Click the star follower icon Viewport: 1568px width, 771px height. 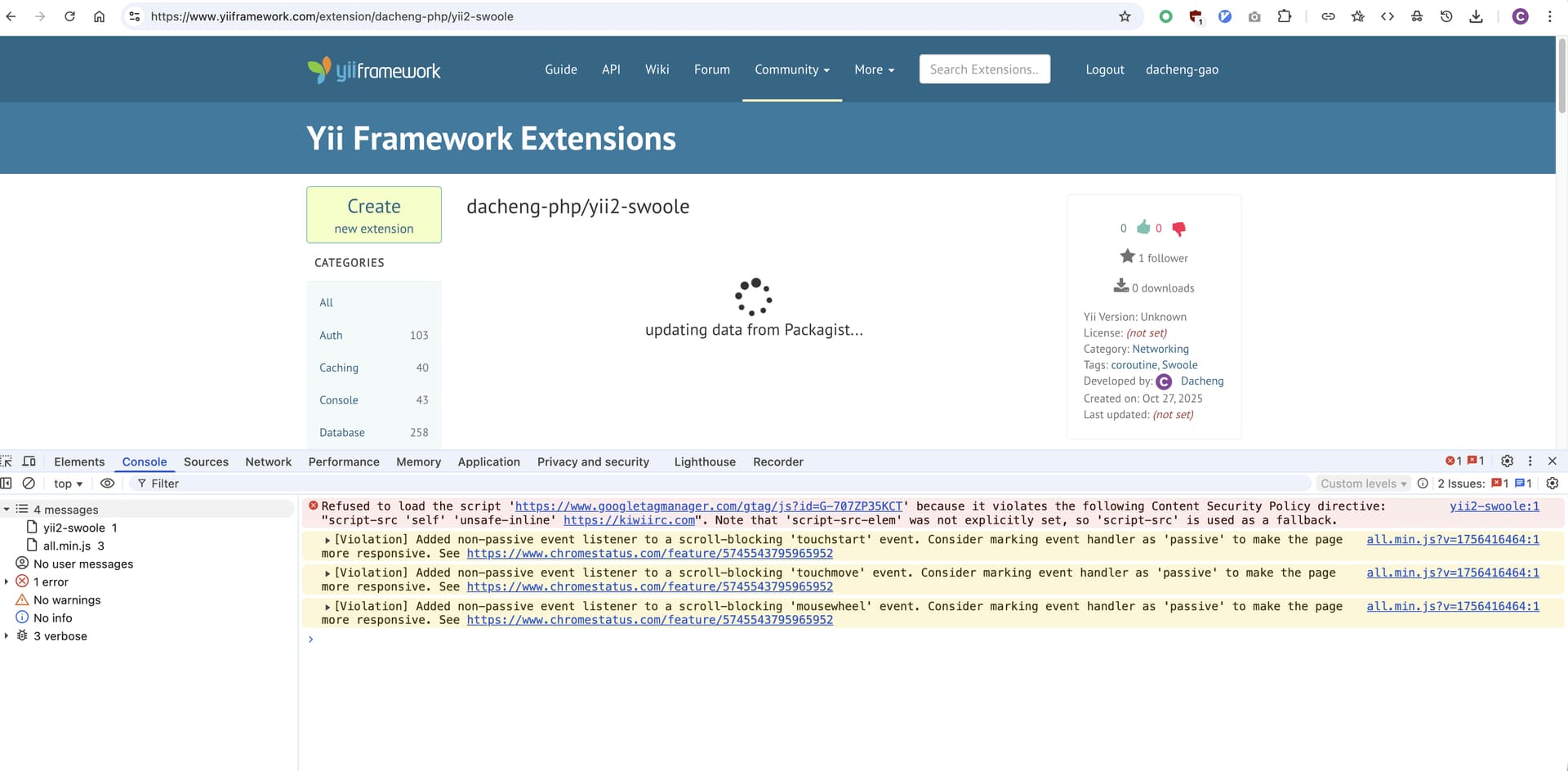point(1127,256)
